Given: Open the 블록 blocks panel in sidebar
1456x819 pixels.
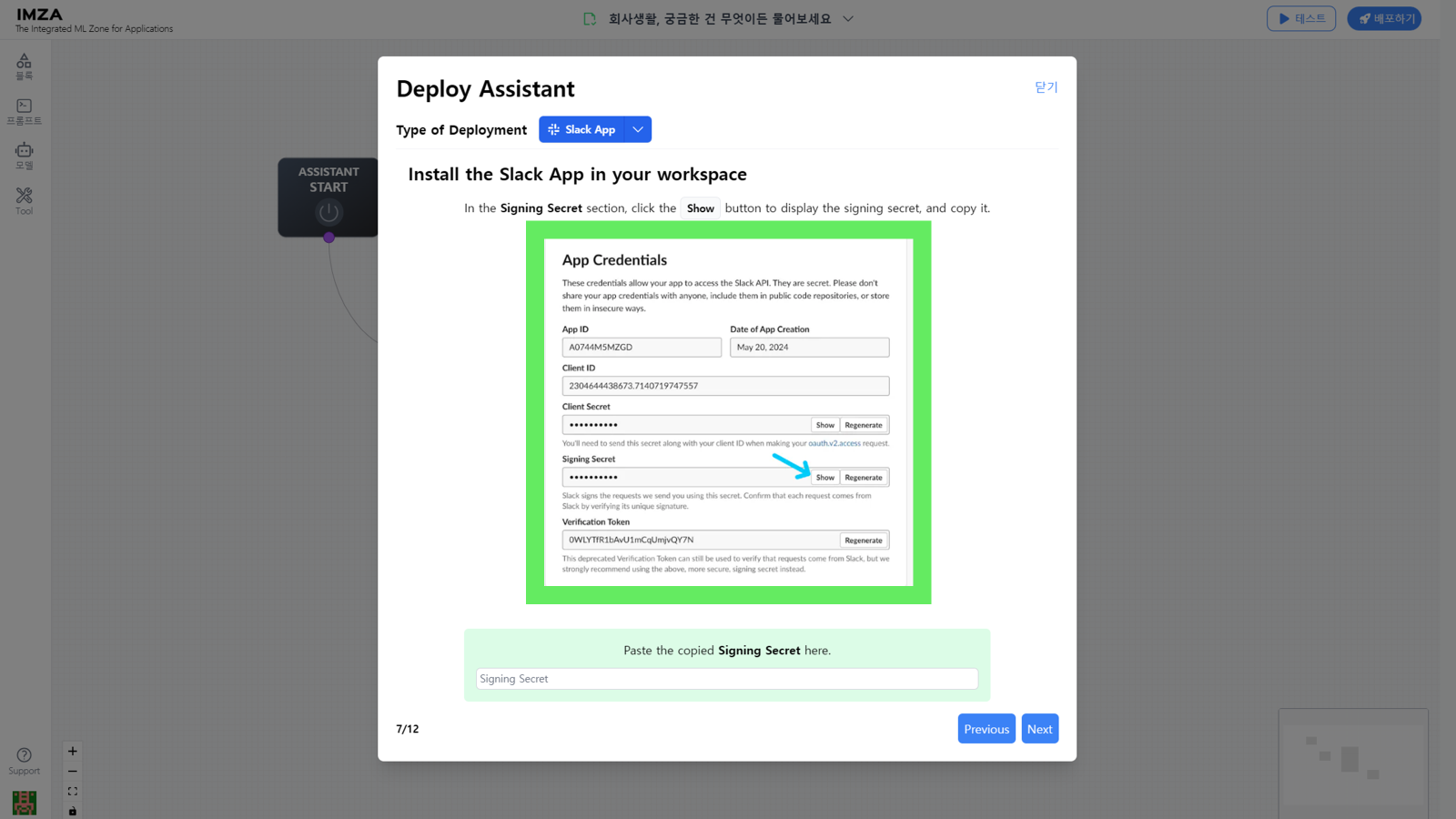Looking at the screenshot, I should (x=24, y=66).
